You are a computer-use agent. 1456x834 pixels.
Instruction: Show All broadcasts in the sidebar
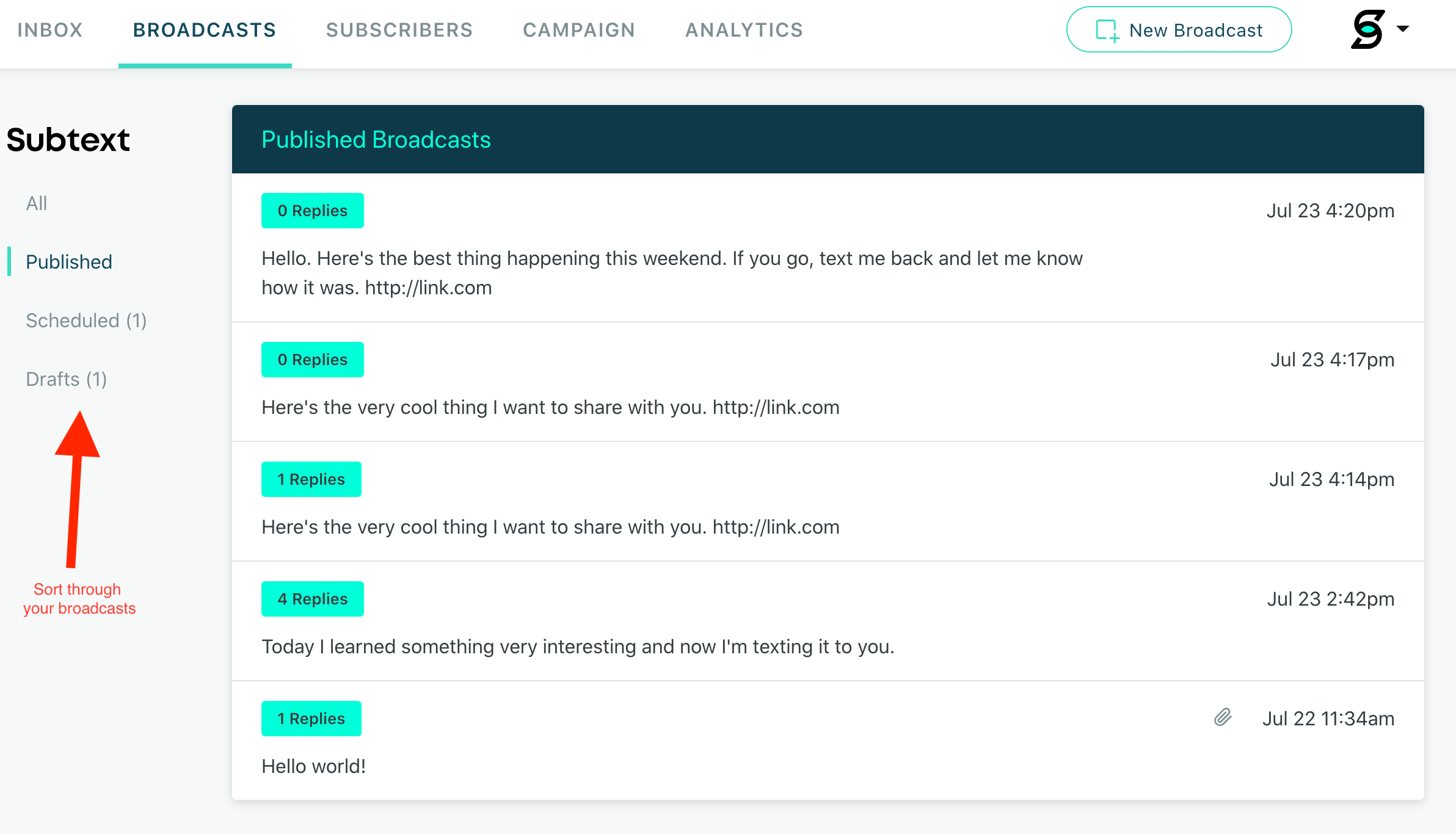(x=37, y=203)
